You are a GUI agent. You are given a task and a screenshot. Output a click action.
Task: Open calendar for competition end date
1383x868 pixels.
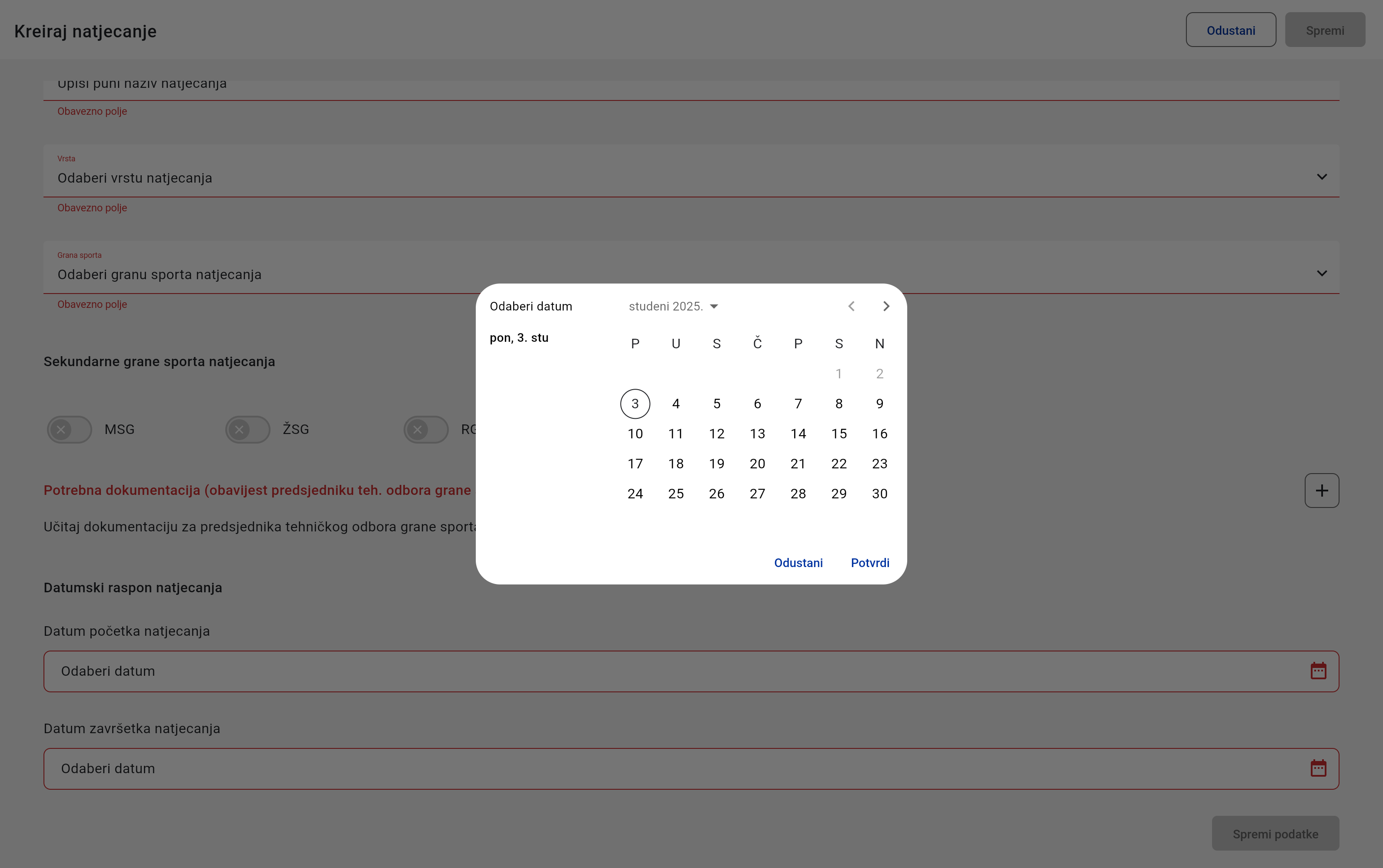click(1318, 768)
